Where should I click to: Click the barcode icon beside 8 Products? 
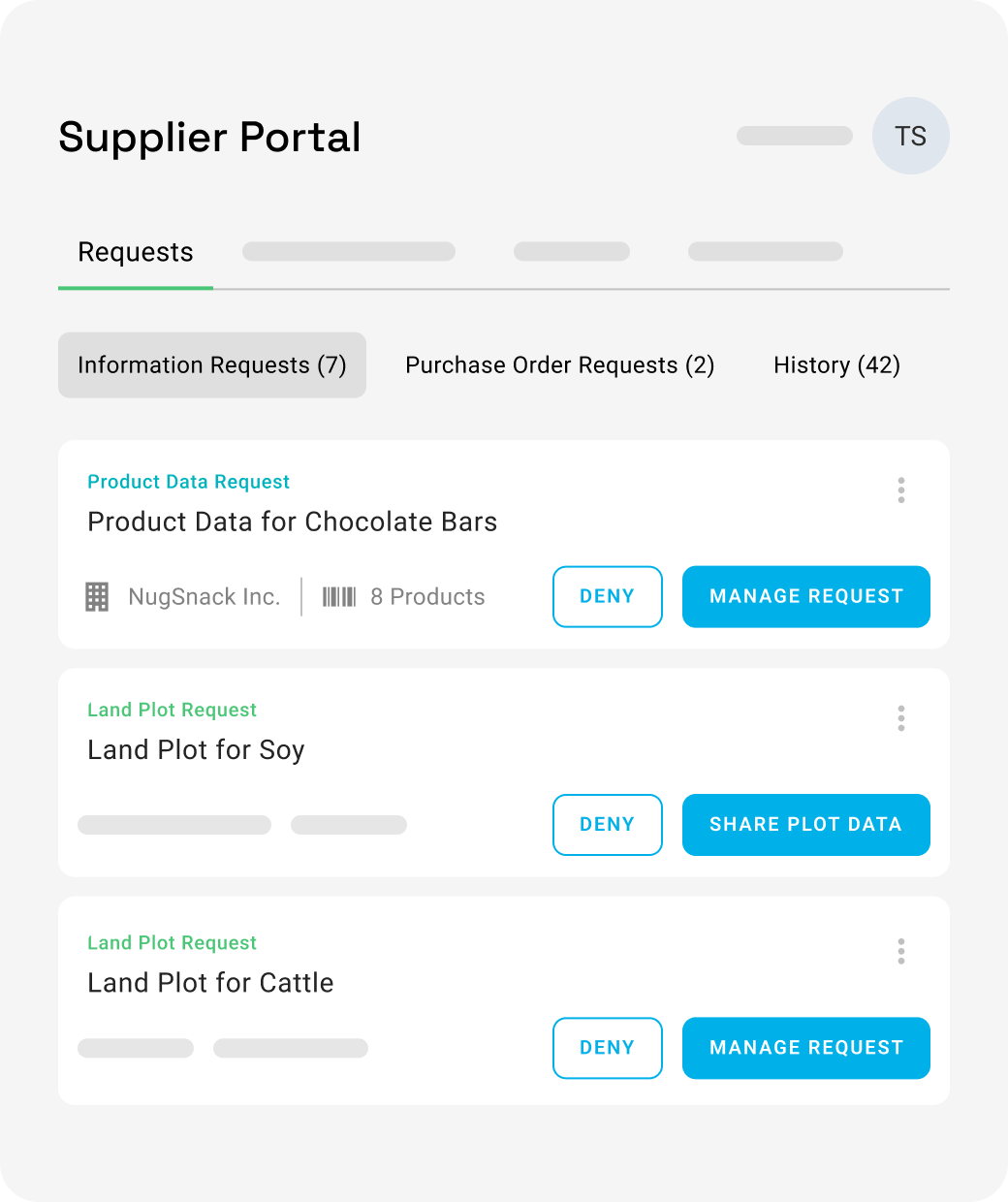click(339, 596)
